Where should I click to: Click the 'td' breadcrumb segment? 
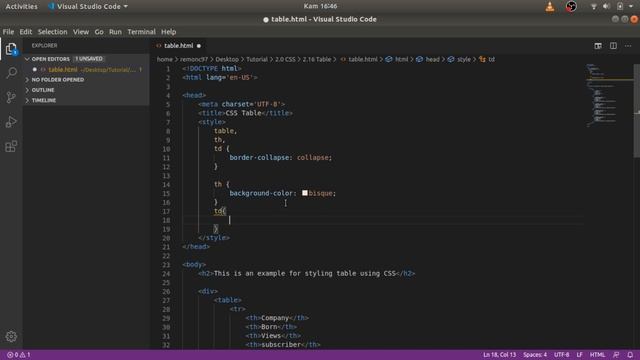491,60
